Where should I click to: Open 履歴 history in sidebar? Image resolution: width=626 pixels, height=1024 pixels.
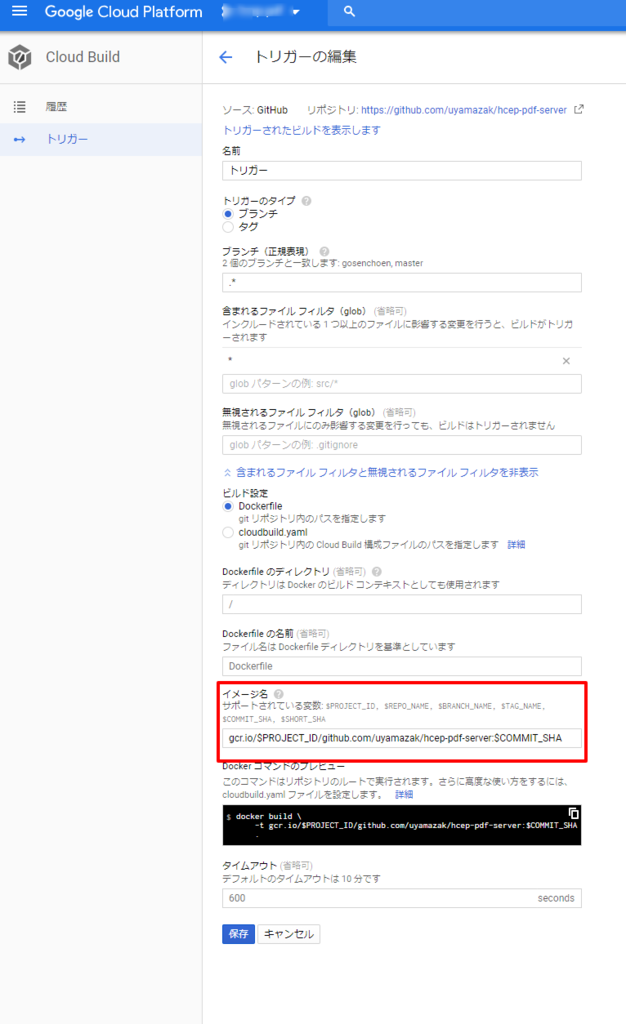pyautogui.click(x=56, y=106)
